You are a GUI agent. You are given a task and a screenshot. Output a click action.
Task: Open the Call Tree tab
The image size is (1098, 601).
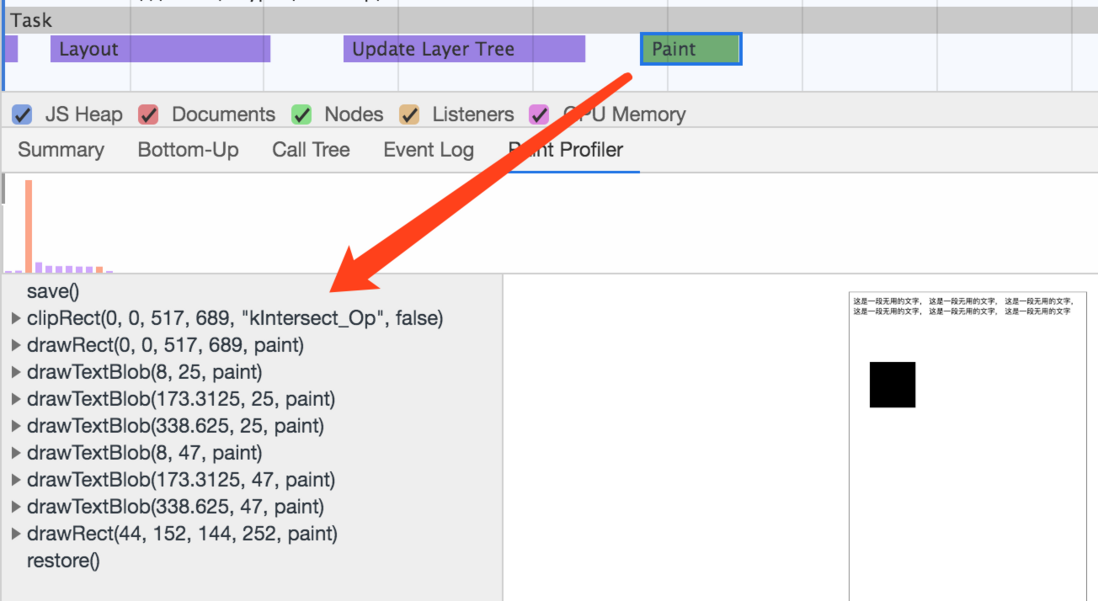coord(311,150)
